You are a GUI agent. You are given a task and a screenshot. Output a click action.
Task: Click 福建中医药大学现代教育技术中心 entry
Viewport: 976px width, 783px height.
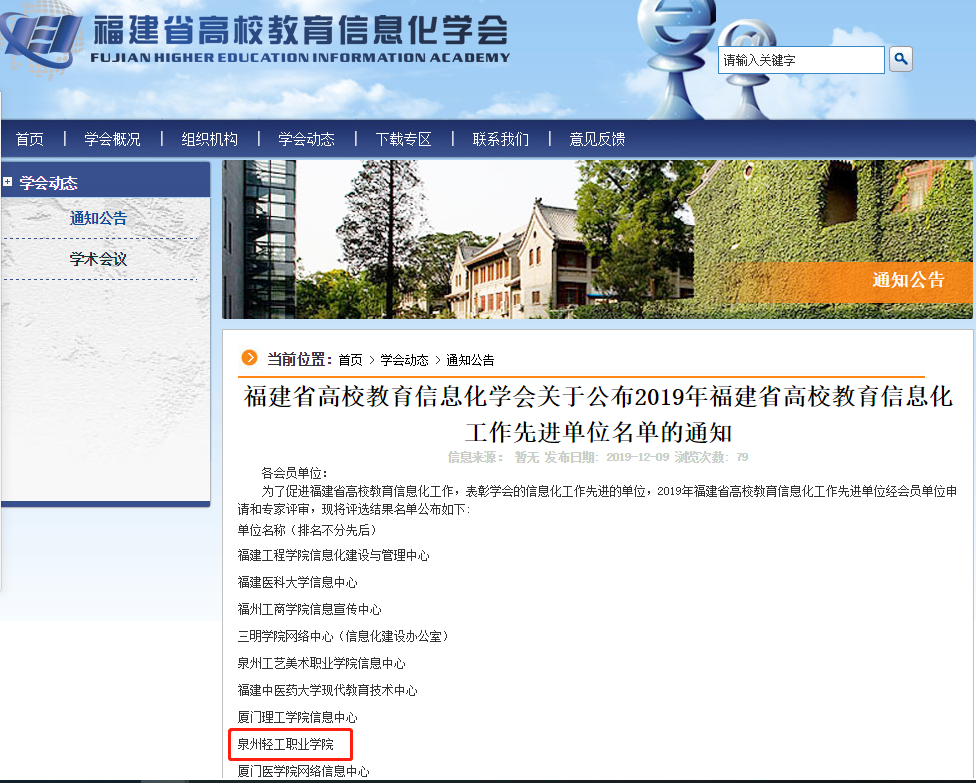pos(327,690)
